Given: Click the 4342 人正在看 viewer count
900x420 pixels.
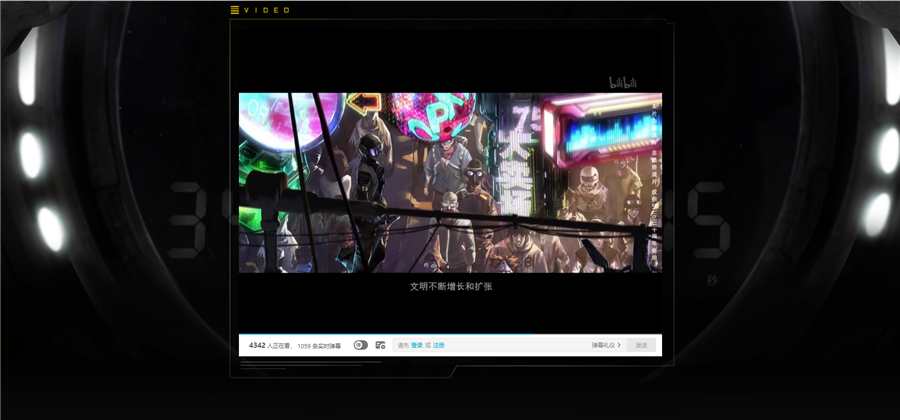Looking at the screenshot, I should [270, 345].
